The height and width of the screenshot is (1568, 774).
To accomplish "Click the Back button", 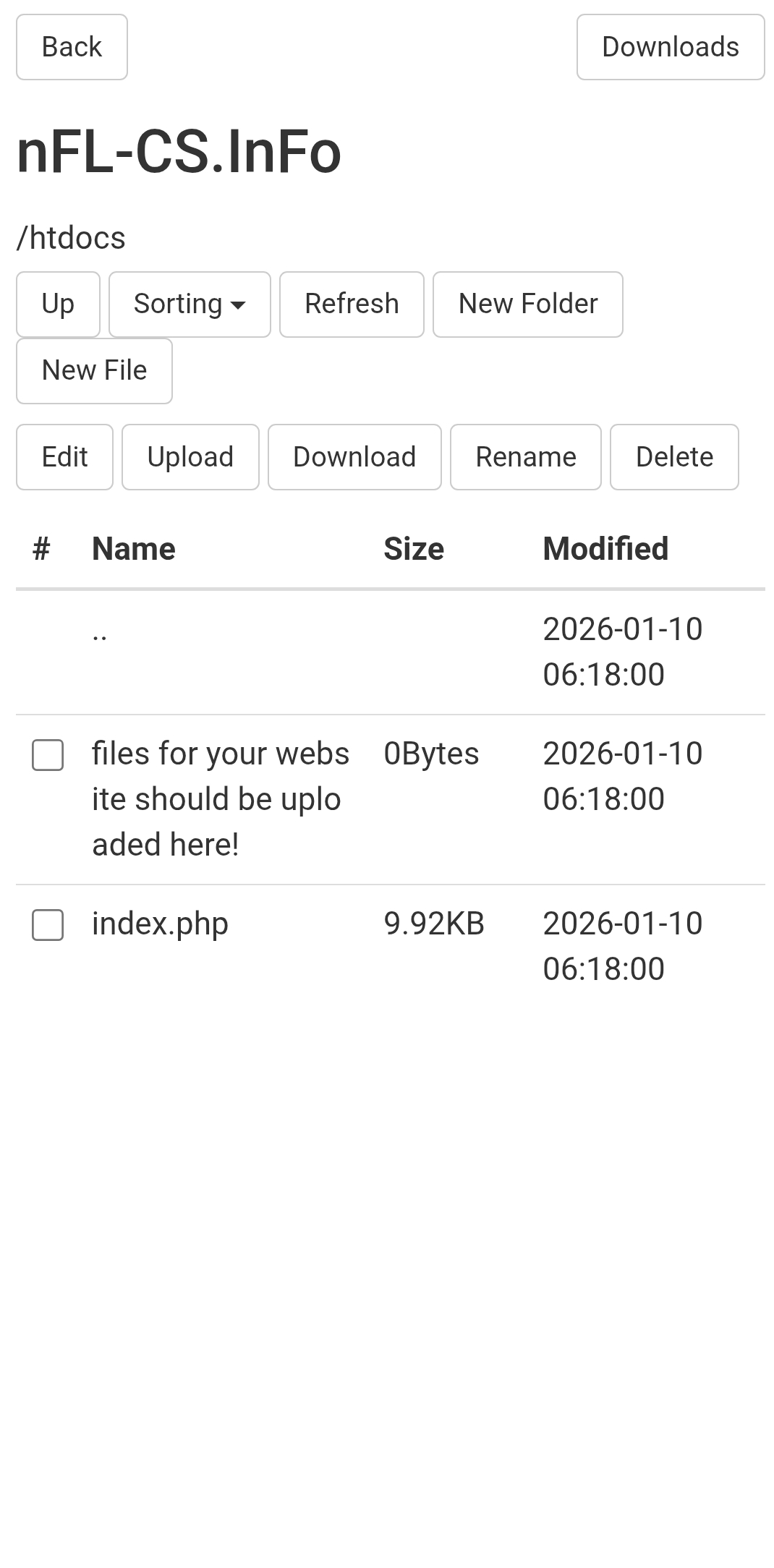I will (72, 47).
